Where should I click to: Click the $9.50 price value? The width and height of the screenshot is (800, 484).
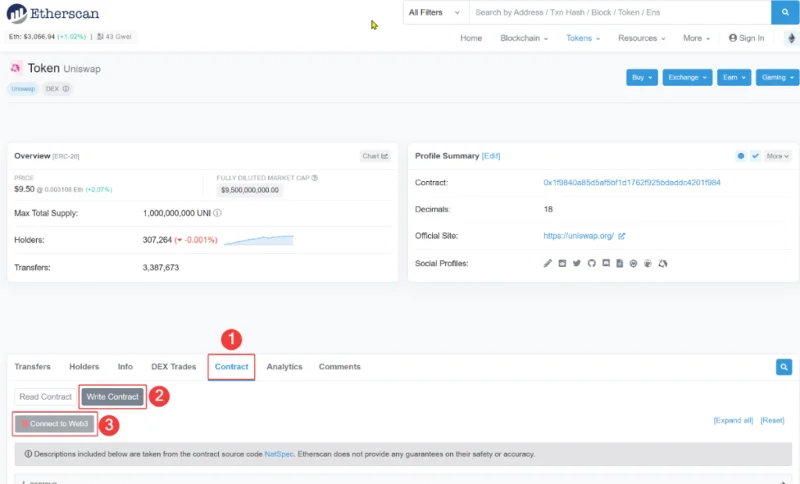tap(24, 189)
